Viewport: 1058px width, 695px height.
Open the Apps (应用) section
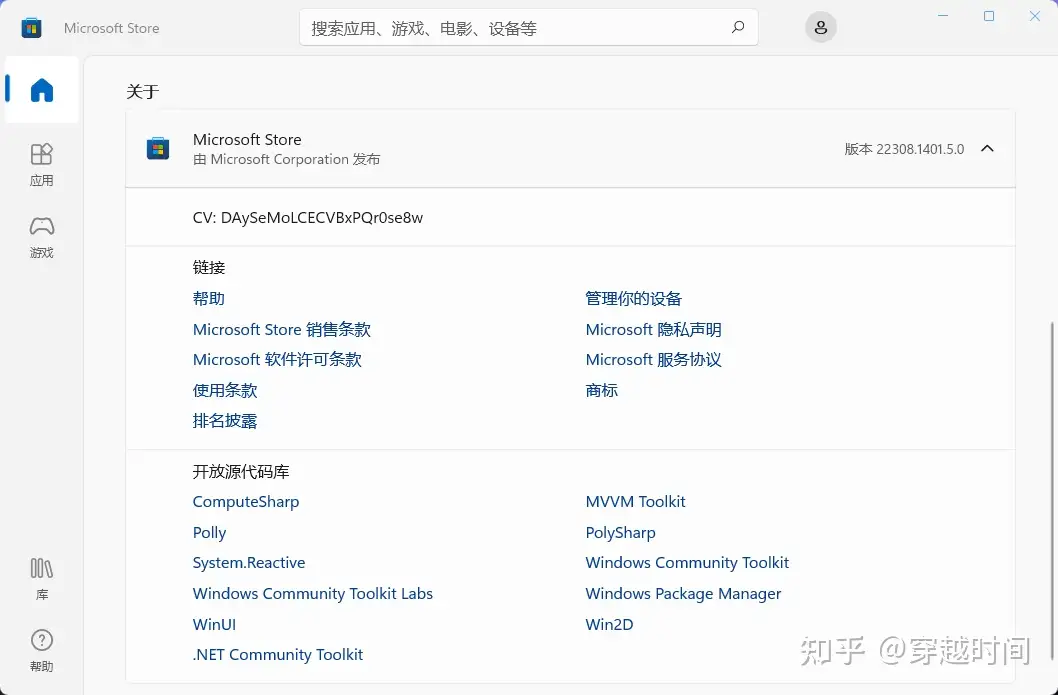point(42,165)
